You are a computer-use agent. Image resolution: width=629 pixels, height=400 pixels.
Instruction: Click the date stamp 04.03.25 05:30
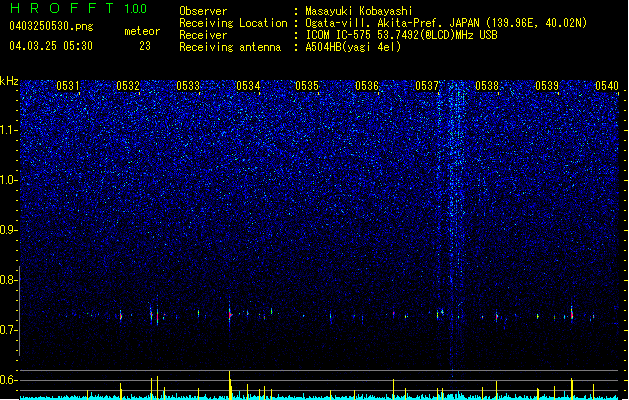pos(51,46)
